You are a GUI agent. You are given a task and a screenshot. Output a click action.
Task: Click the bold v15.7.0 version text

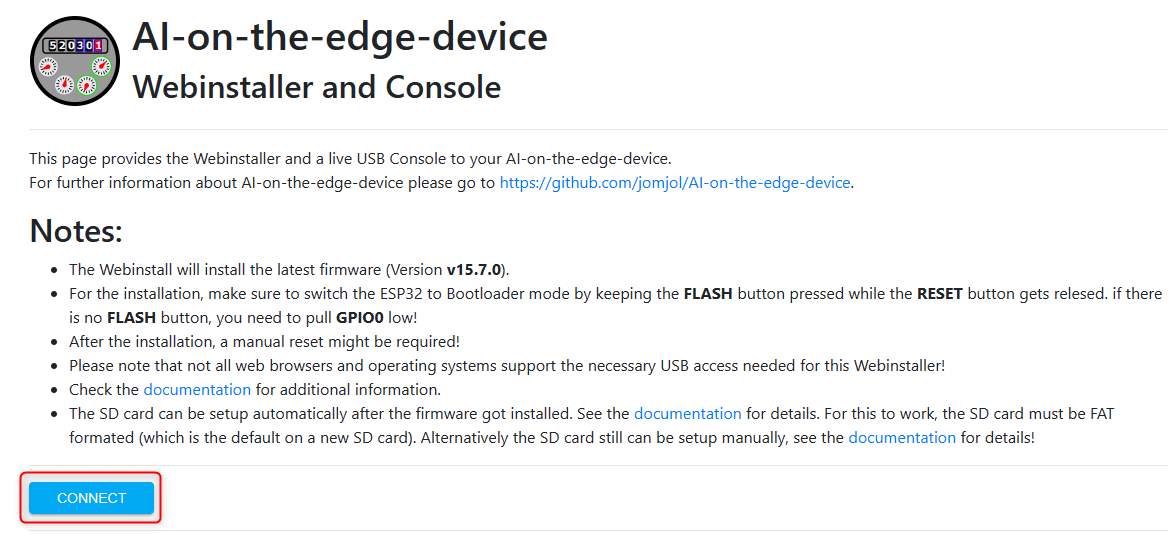(x=474, y=269)
